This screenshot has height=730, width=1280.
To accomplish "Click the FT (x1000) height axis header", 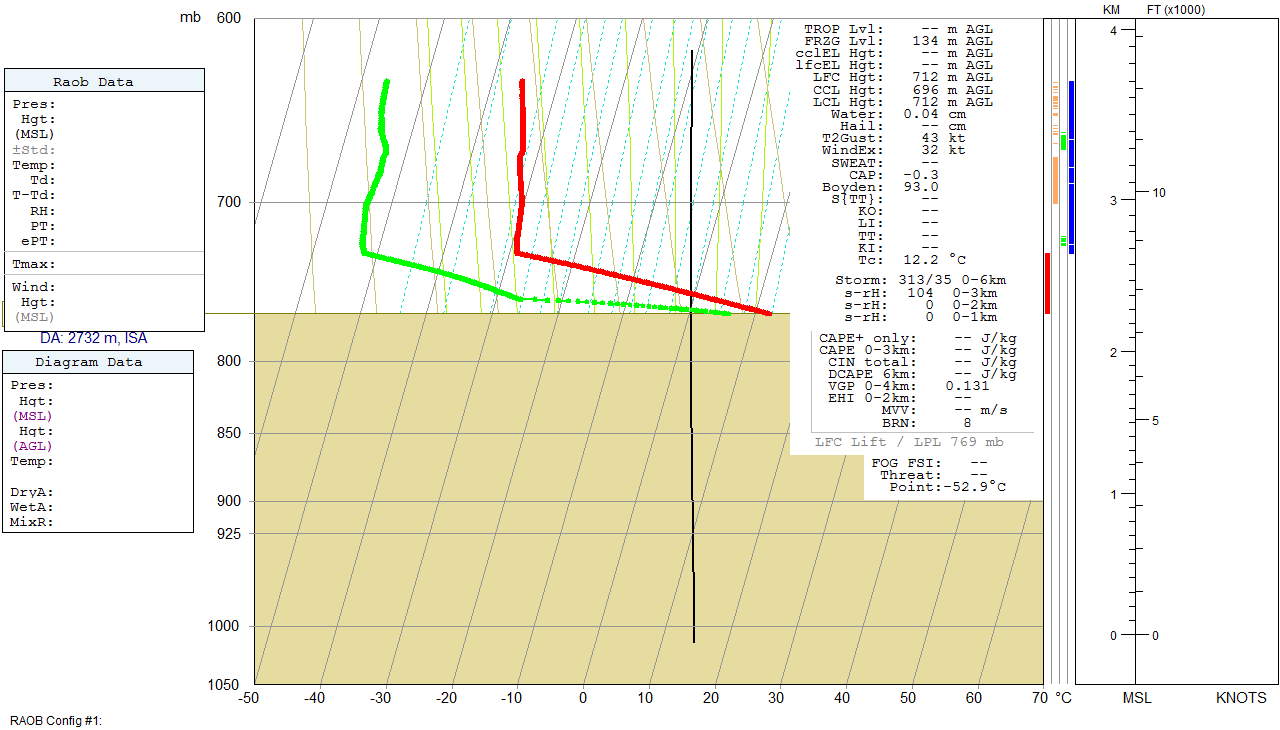I will tap(1175, 9).
